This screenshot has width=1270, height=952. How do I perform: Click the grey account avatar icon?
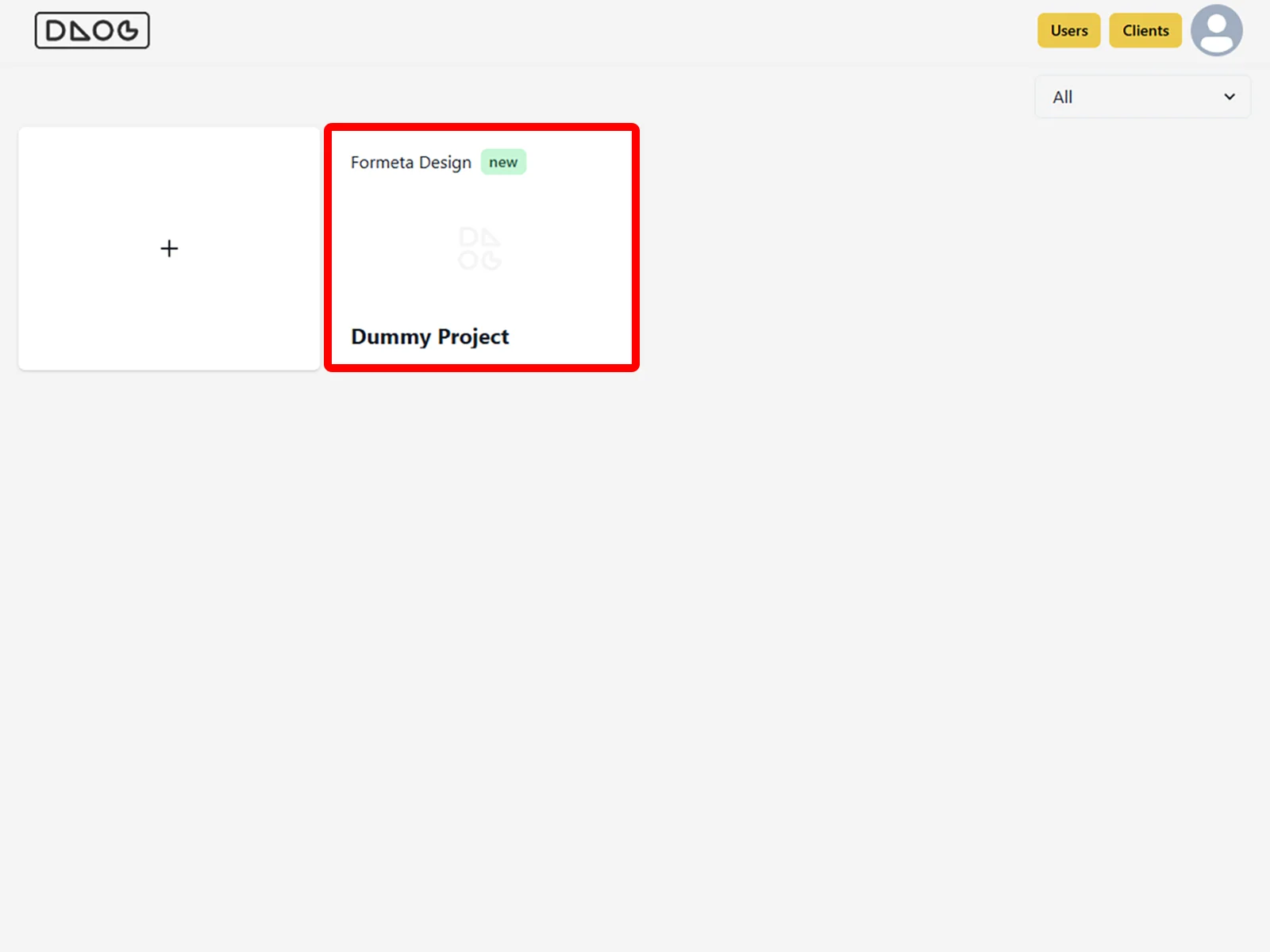coord(1216,31)
